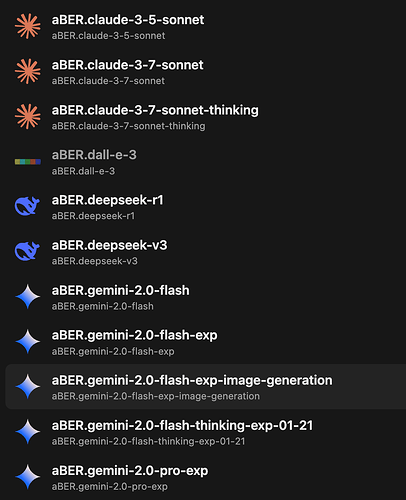Select the aBER.deepseek-v3 entry
Screen dimensions: 406x500
point(206,252)
